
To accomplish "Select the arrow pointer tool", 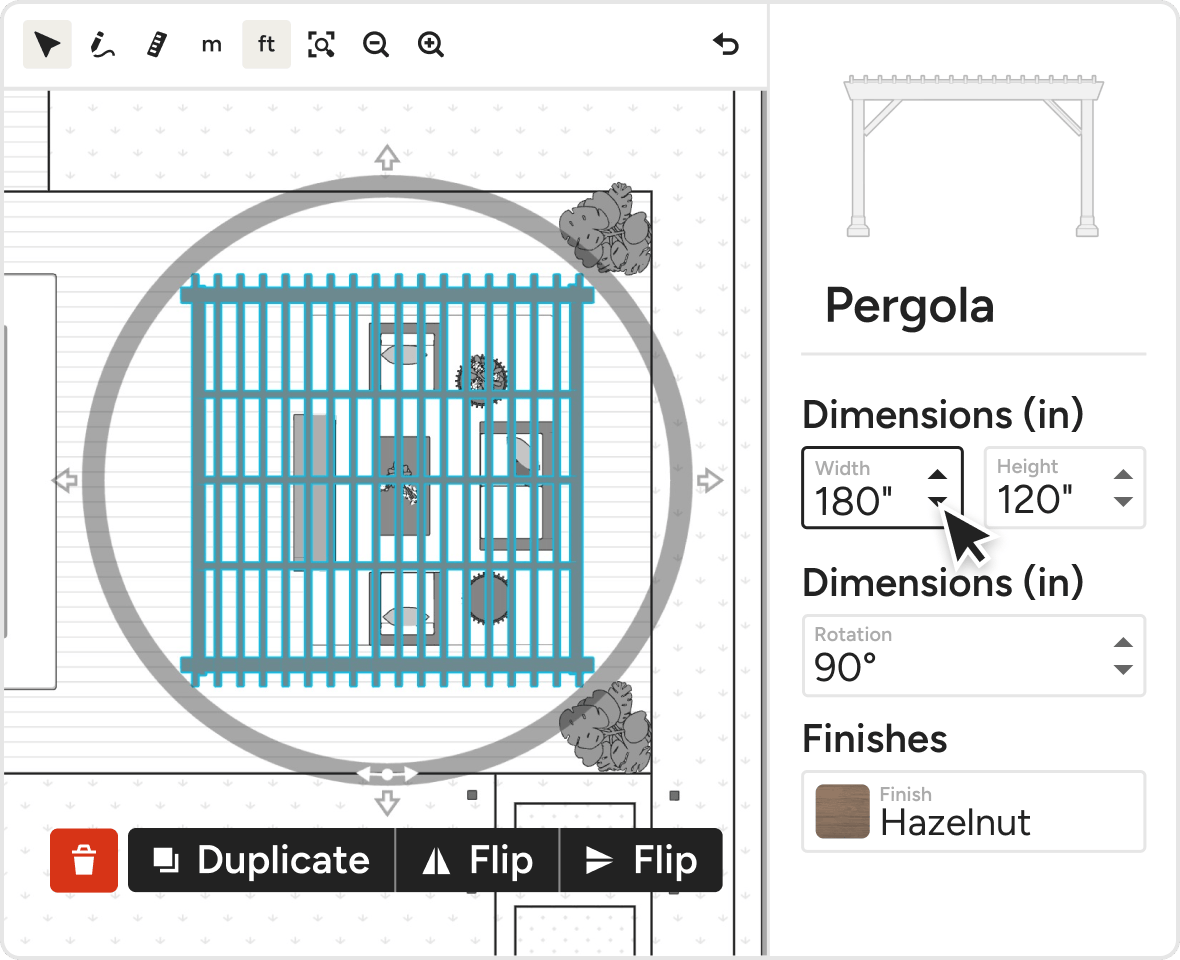I will click(47, 45).
